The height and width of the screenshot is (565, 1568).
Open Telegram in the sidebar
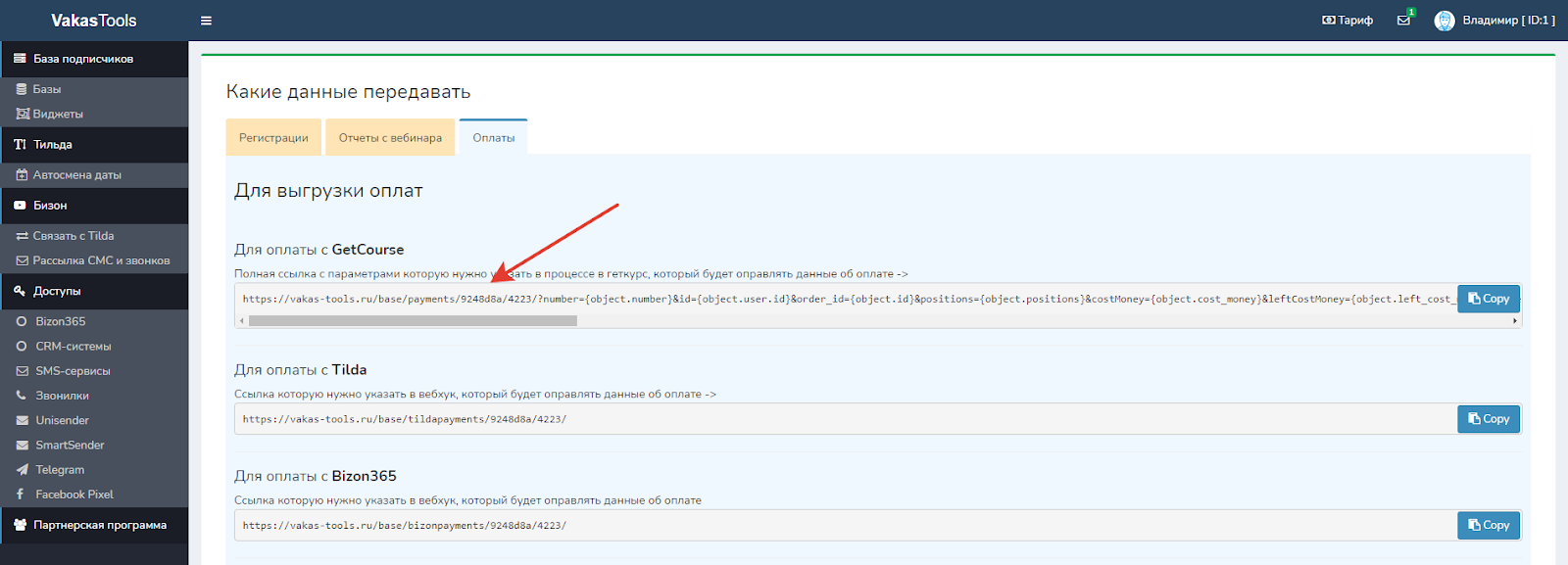pos(60,470)
